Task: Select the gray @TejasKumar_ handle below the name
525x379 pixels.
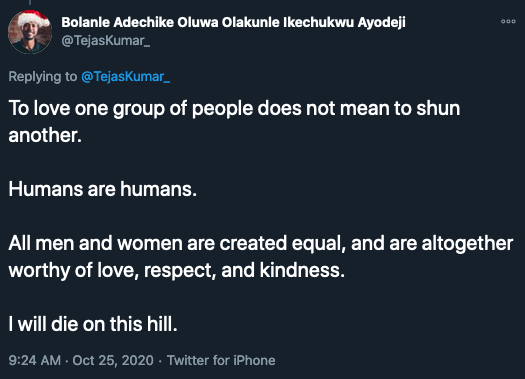Action: 105,41
